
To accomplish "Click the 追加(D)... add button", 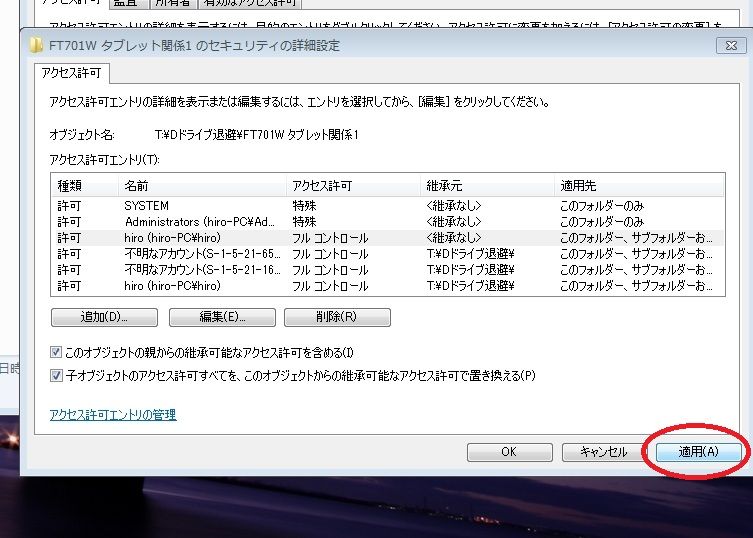I will pyautogui.click(x=104, y=317).
